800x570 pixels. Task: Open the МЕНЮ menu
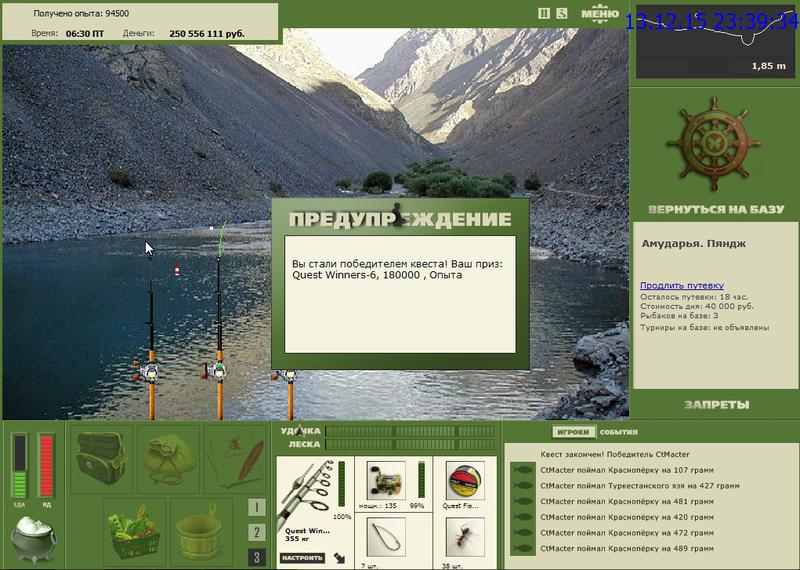pos(599,14)
